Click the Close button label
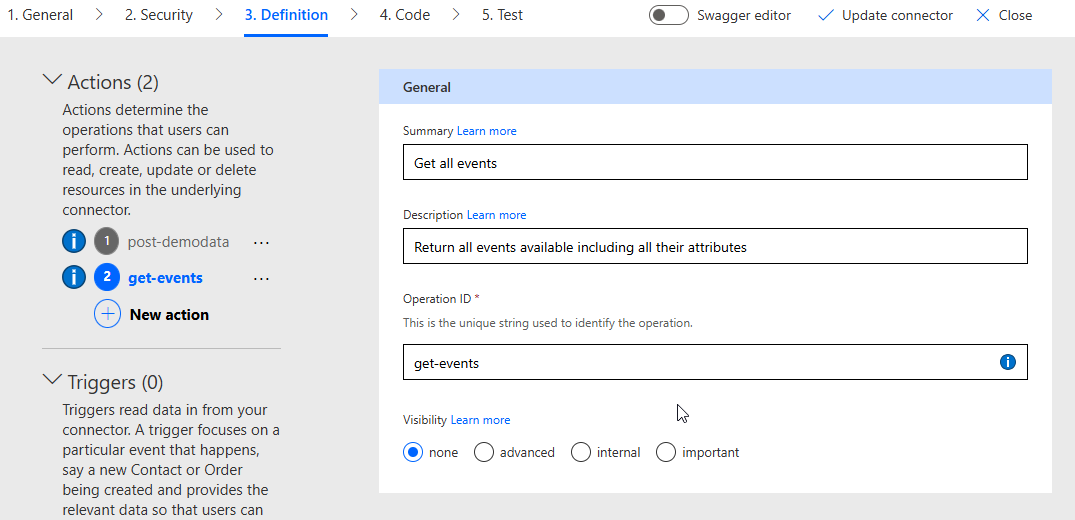 [1015, 15]
